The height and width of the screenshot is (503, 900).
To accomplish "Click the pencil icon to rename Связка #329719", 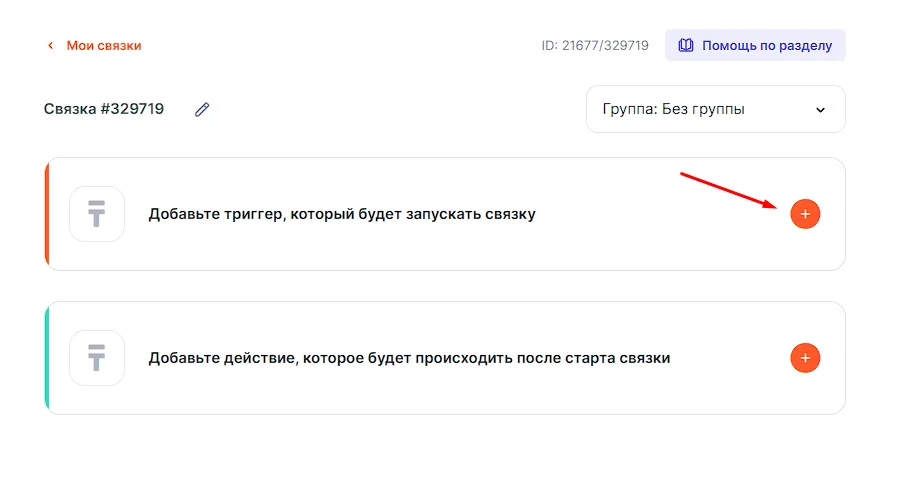I will tap(202, 110).
